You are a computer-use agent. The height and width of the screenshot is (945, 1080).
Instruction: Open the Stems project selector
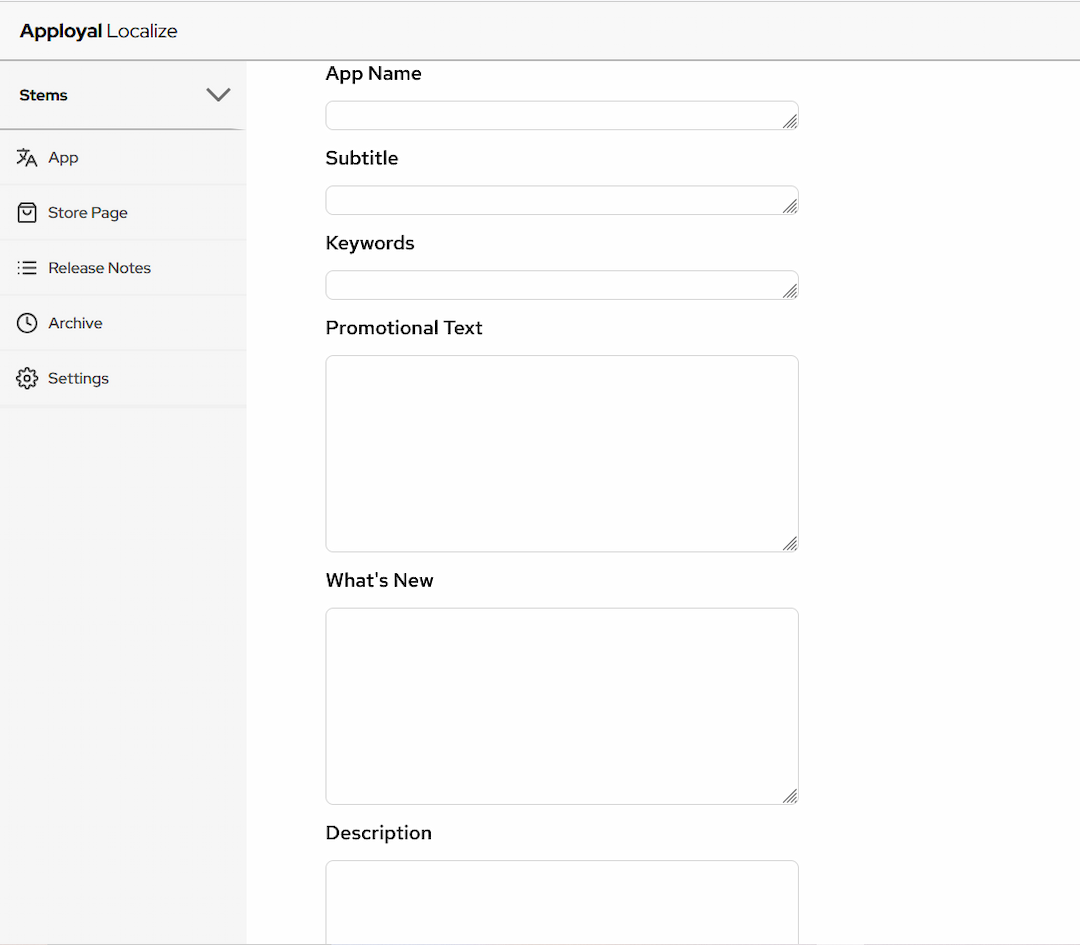pos(44,95)
